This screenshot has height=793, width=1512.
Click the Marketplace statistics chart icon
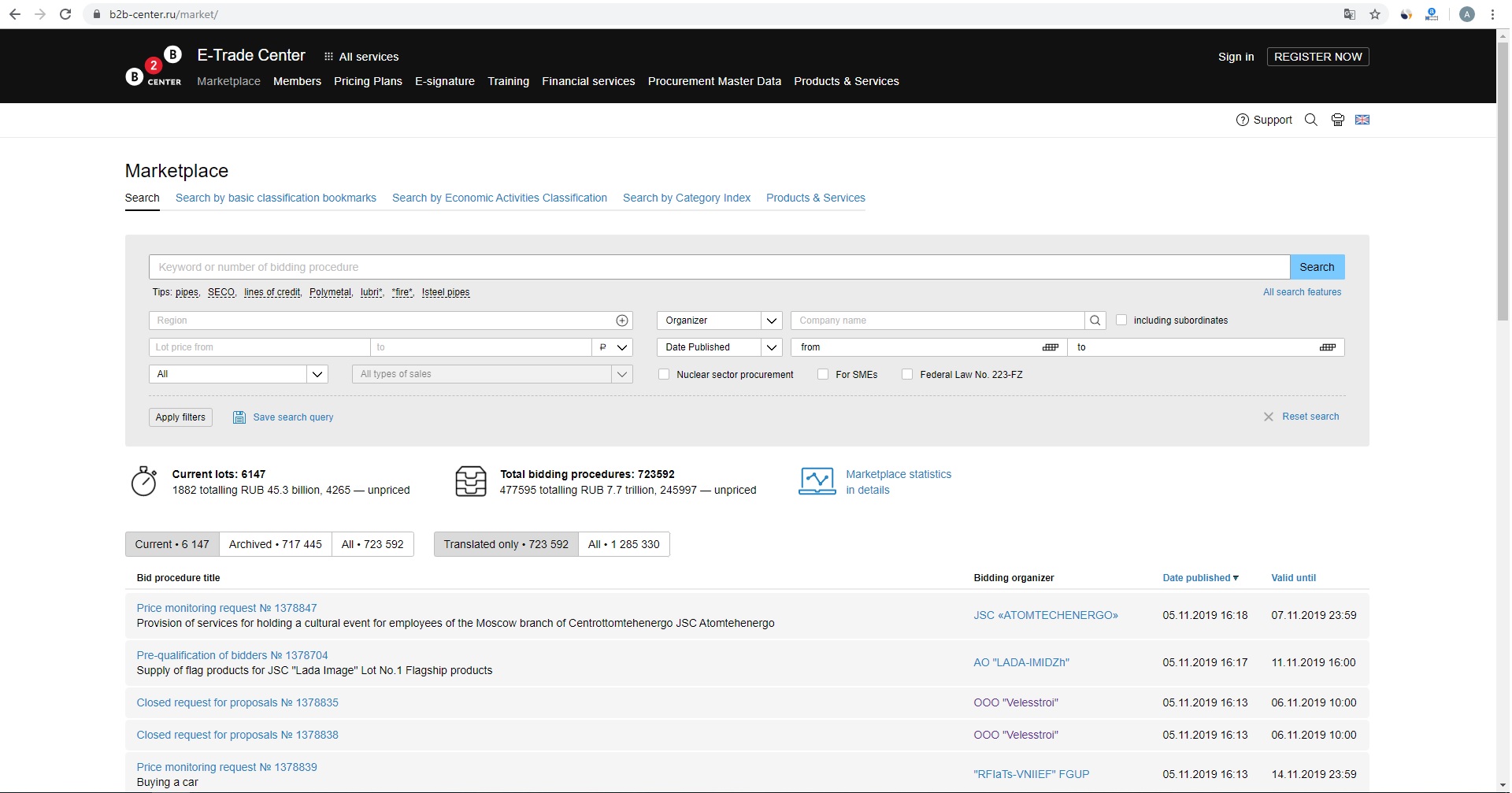(817, 481)
